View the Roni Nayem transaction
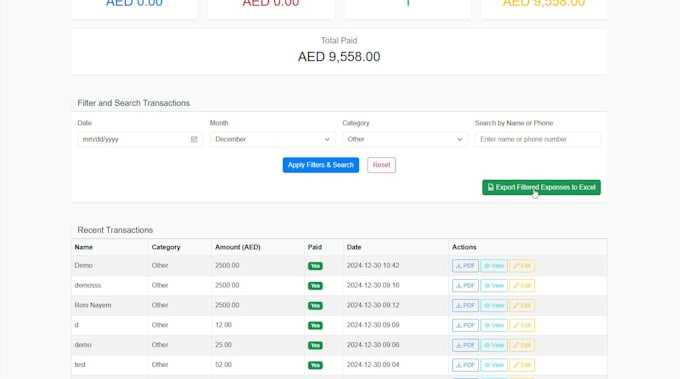 494,305
